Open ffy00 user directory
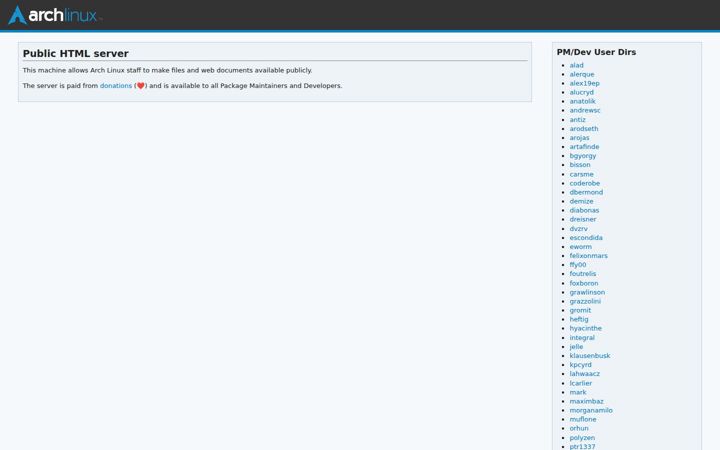Screen dimensions: 720x450 [578, 265]
